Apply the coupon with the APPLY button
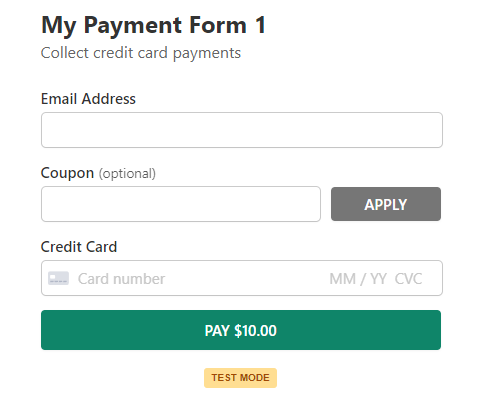This screenshot has width=483, height=396. tap(386, 204)
